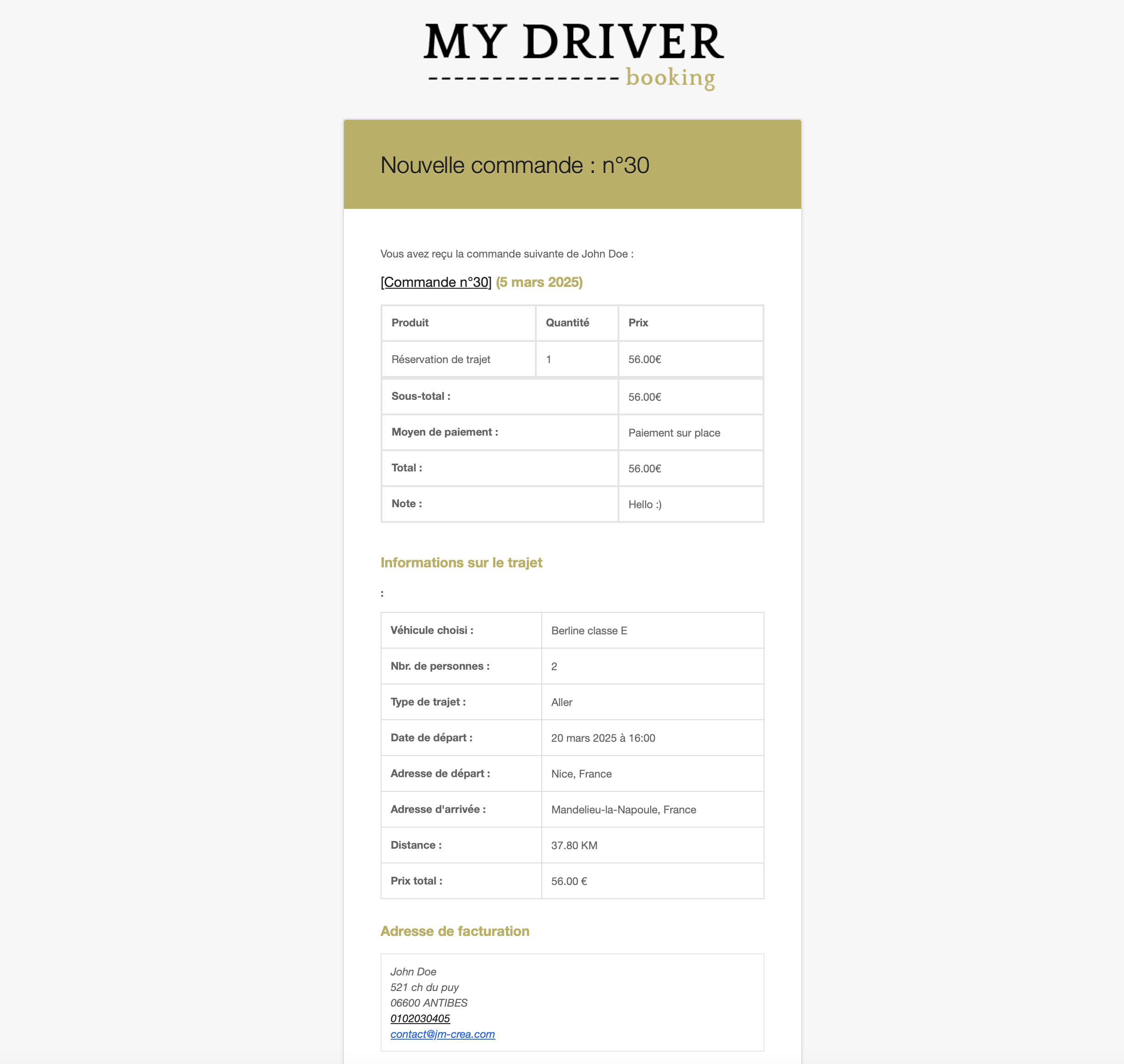Select the '521 ch du puy' street line
The width and height of the screenshot is (1124, 1064).
pyautogui.click(x=424, y=987)
